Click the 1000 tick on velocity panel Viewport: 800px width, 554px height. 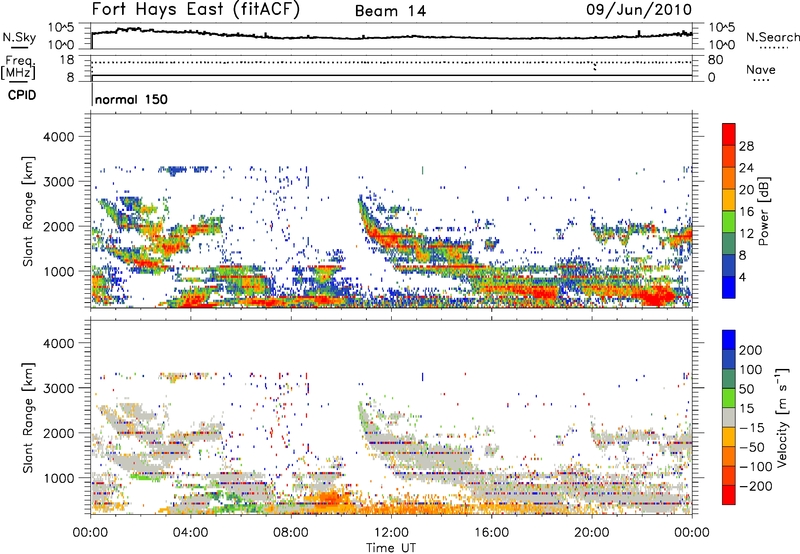click(x=59, y=478)
